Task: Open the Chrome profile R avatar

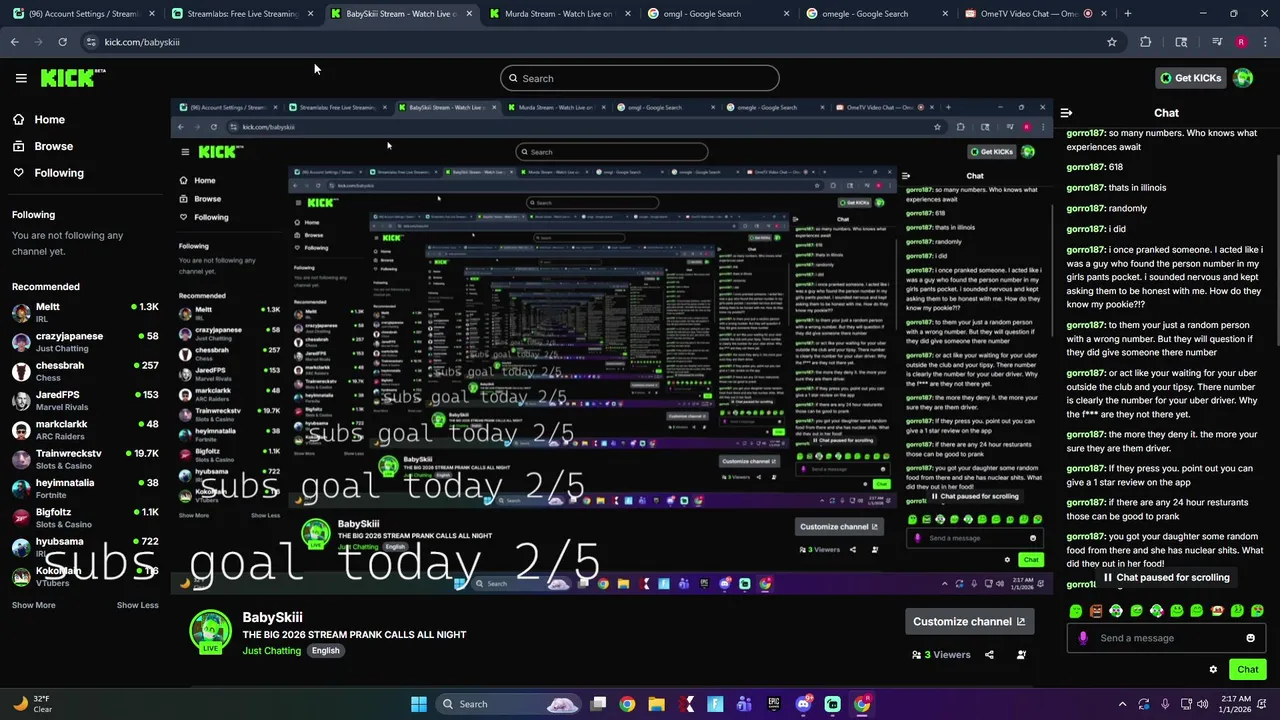Action: coord(1241,42)
